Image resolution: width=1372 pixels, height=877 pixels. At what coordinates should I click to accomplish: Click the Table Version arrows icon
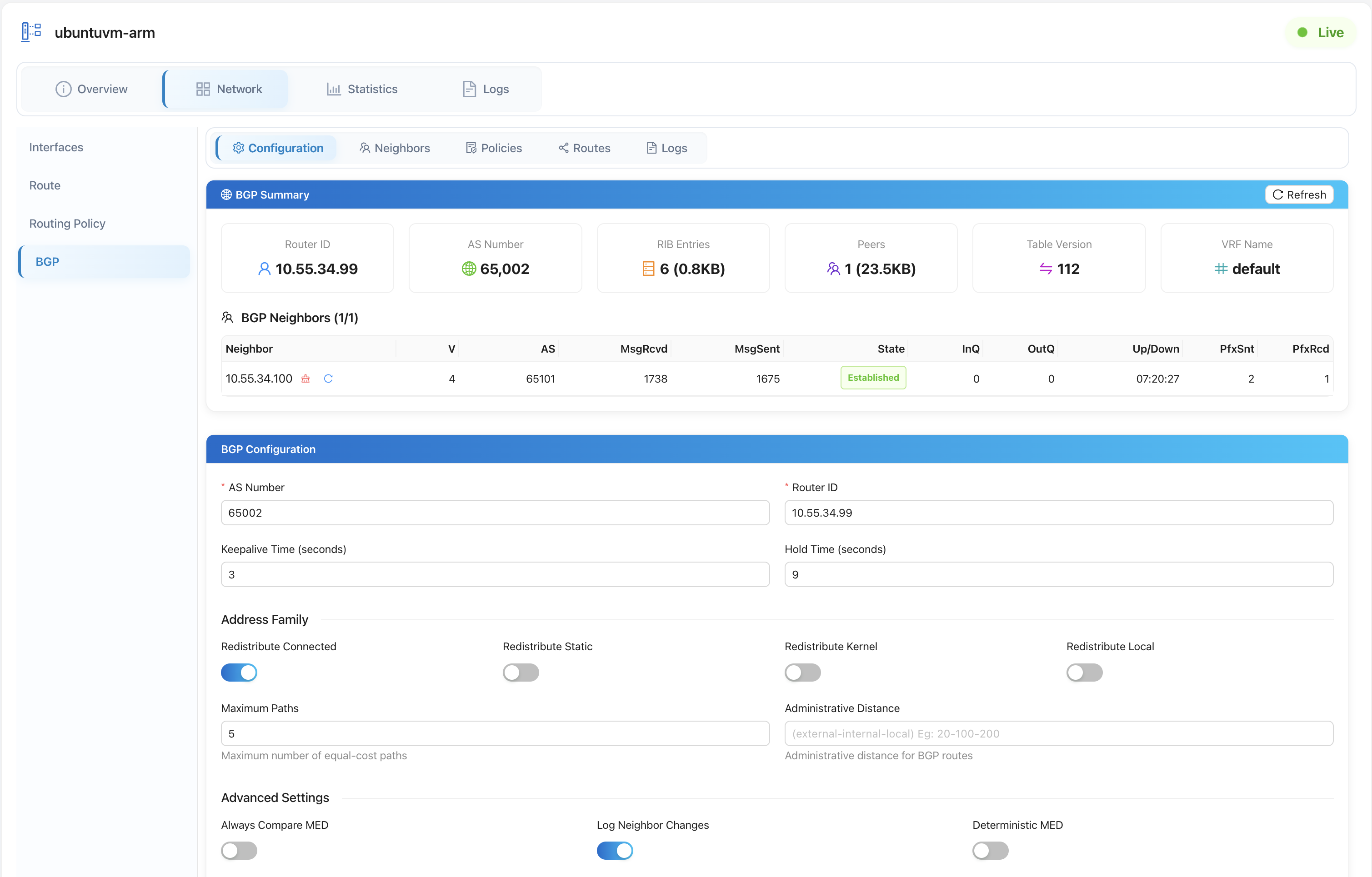1046,269
